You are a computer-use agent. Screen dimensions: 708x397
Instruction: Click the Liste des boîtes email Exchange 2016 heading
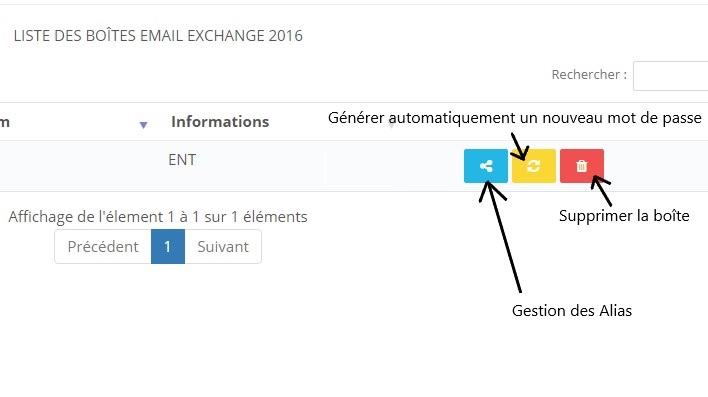(x=158, y=36)
